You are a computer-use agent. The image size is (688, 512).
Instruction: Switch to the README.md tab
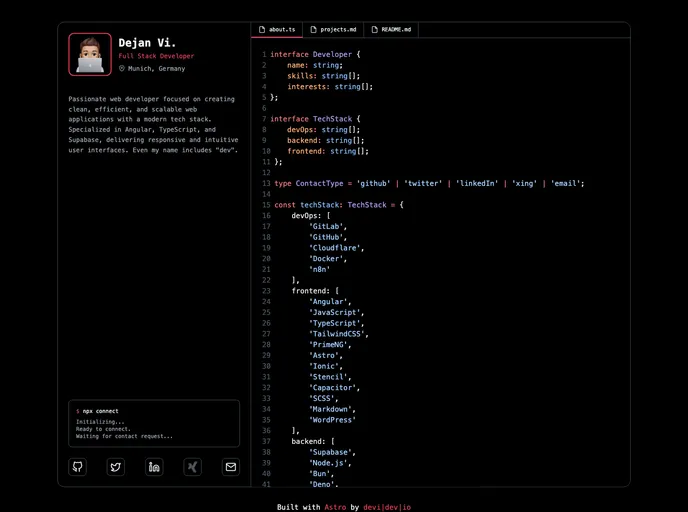(391, 29)
